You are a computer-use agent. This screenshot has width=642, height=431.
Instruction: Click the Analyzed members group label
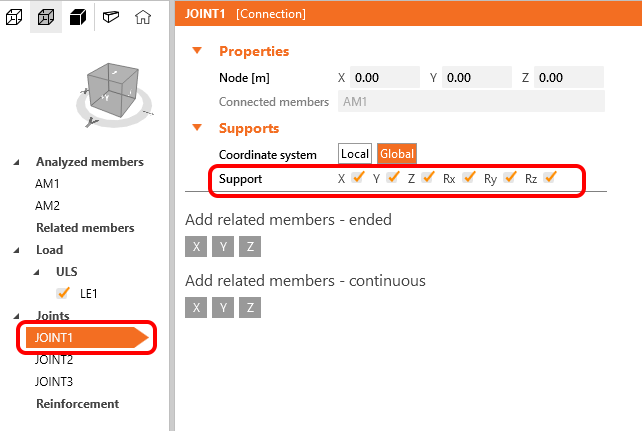[90, 162]
